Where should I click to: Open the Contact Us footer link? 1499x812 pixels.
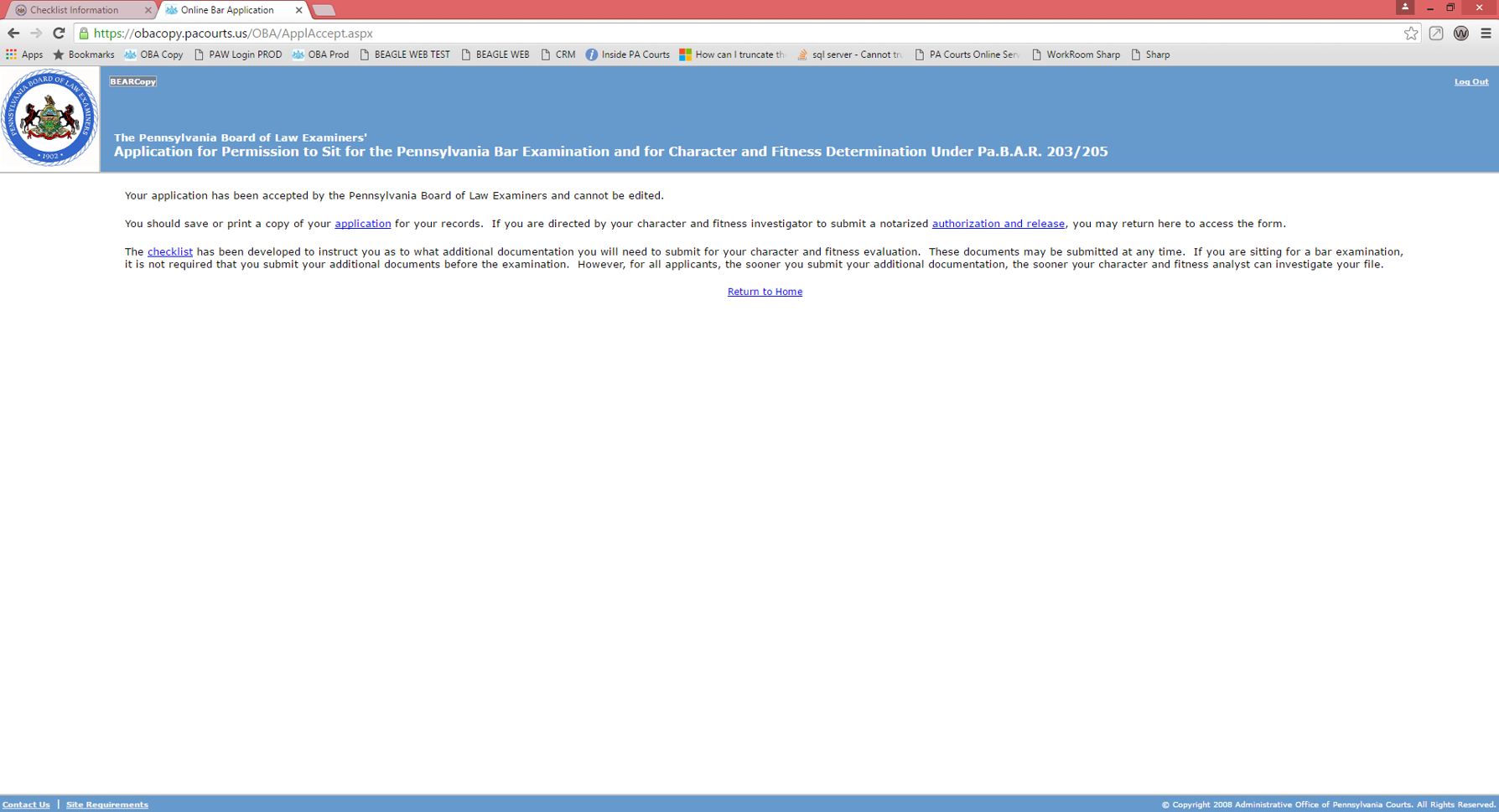pos(26,804)
